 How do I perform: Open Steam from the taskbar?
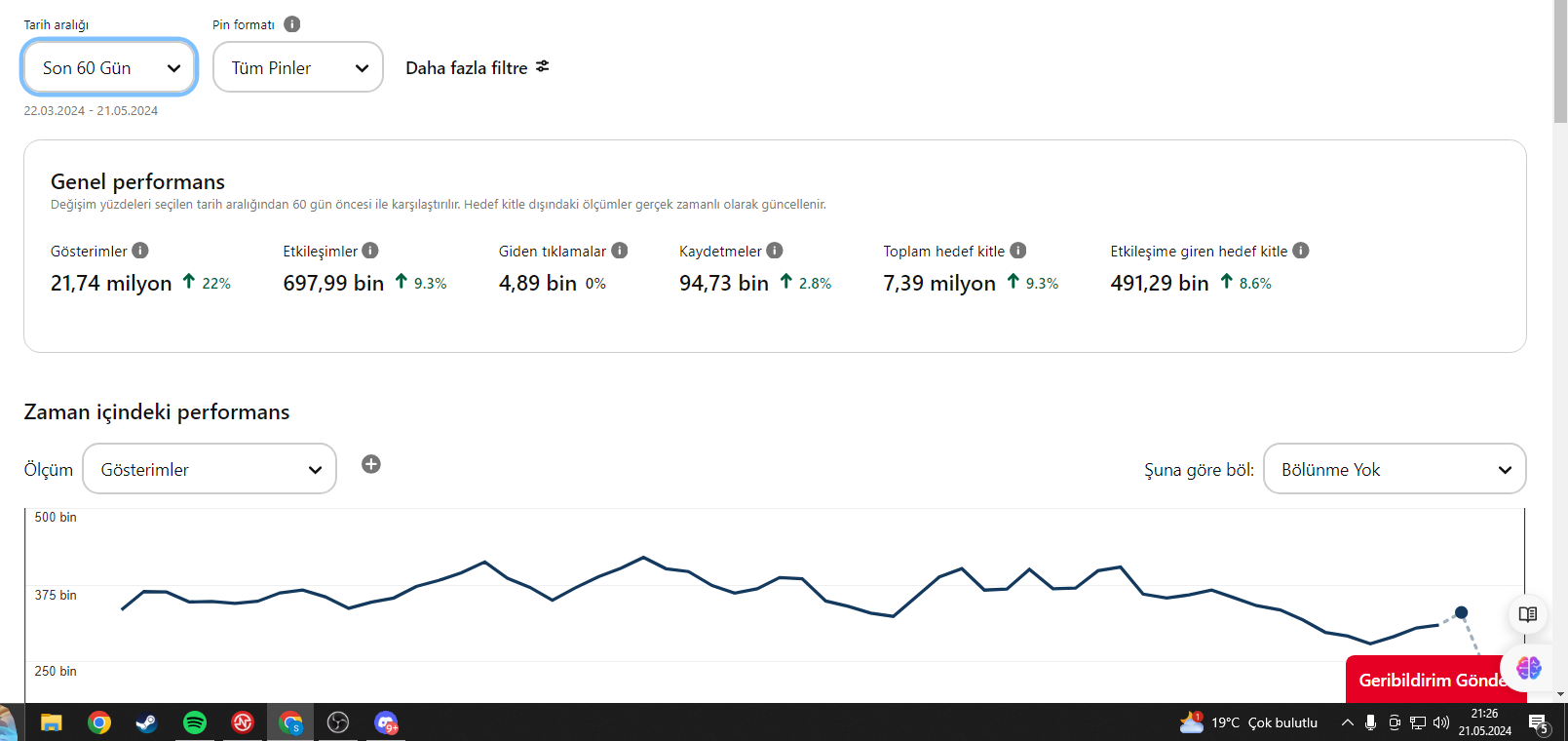[x=147, y=722]
